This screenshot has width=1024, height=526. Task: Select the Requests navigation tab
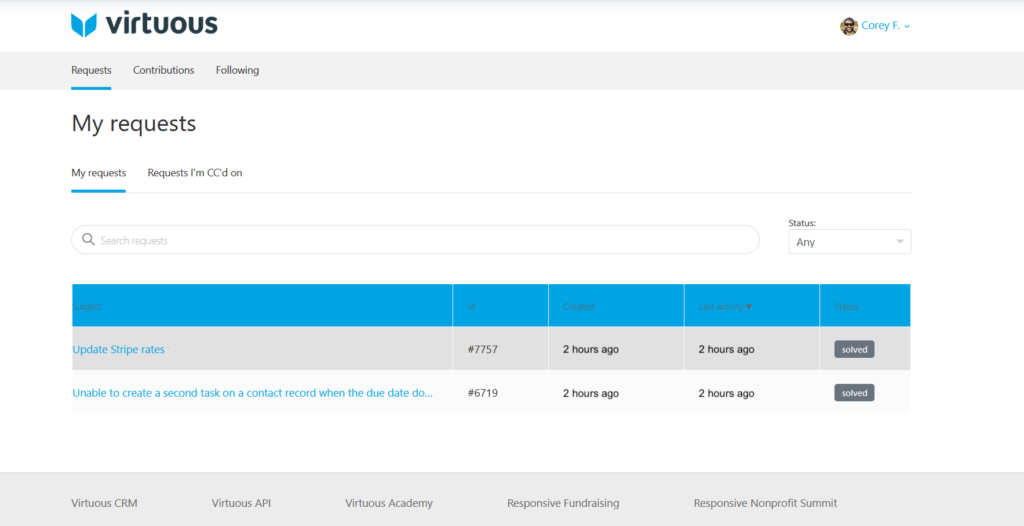91,70
